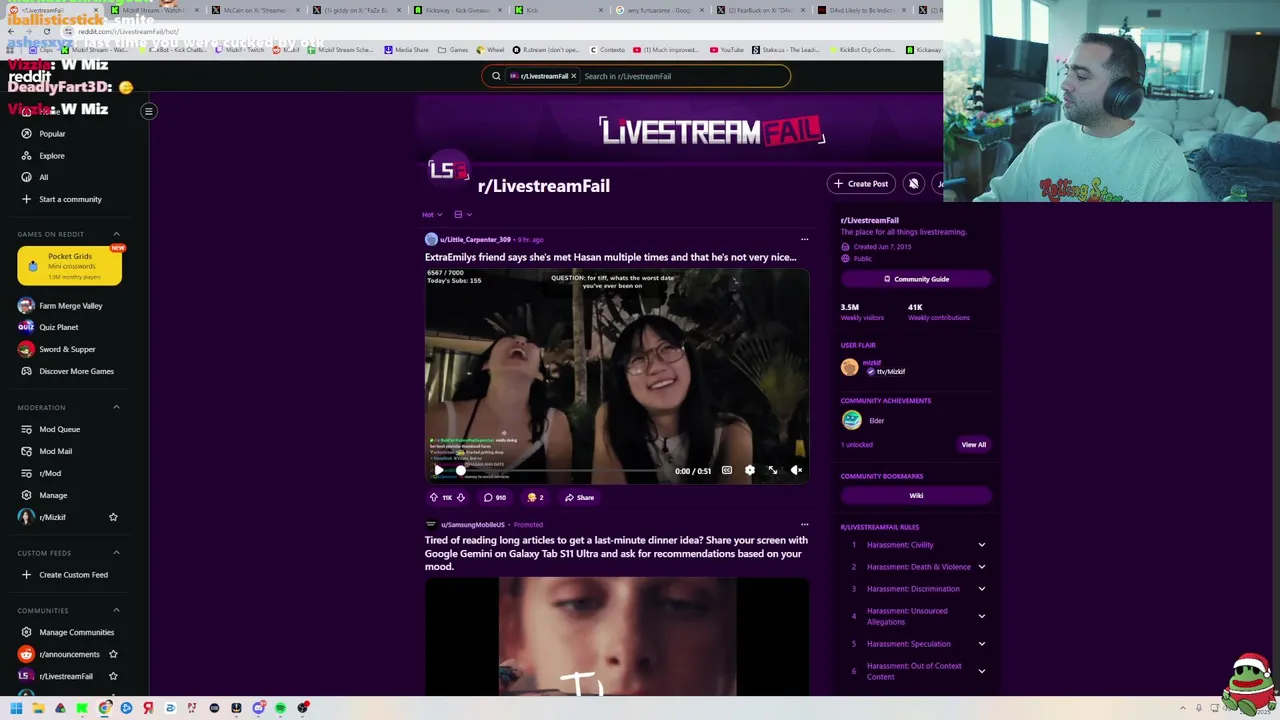The width and height of the screenshot is (1280, 720).
Task: Open Farm Merge Valley game
Action: pyautogui.click(x=60, y=305)
